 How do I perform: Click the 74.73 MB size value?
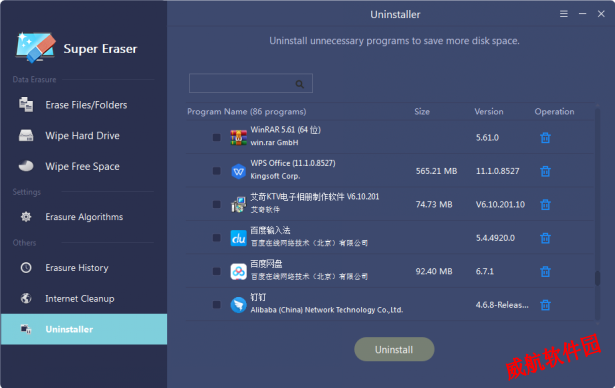tap(434, 204)
